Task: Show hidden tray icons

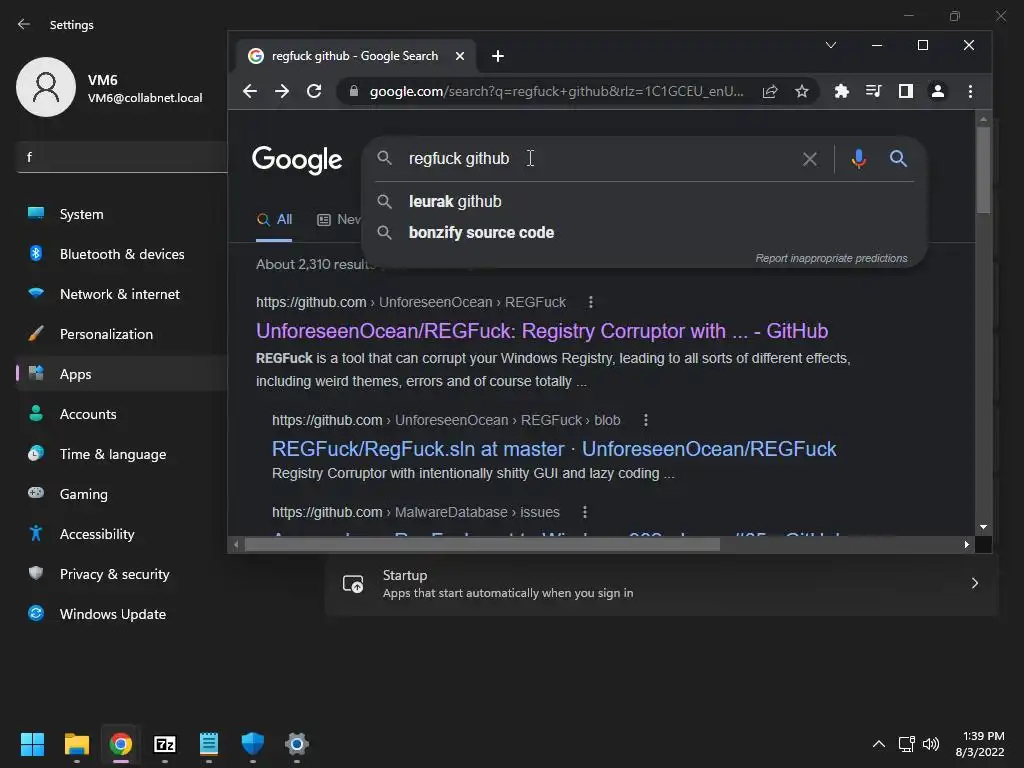Action: pos(879,744)
